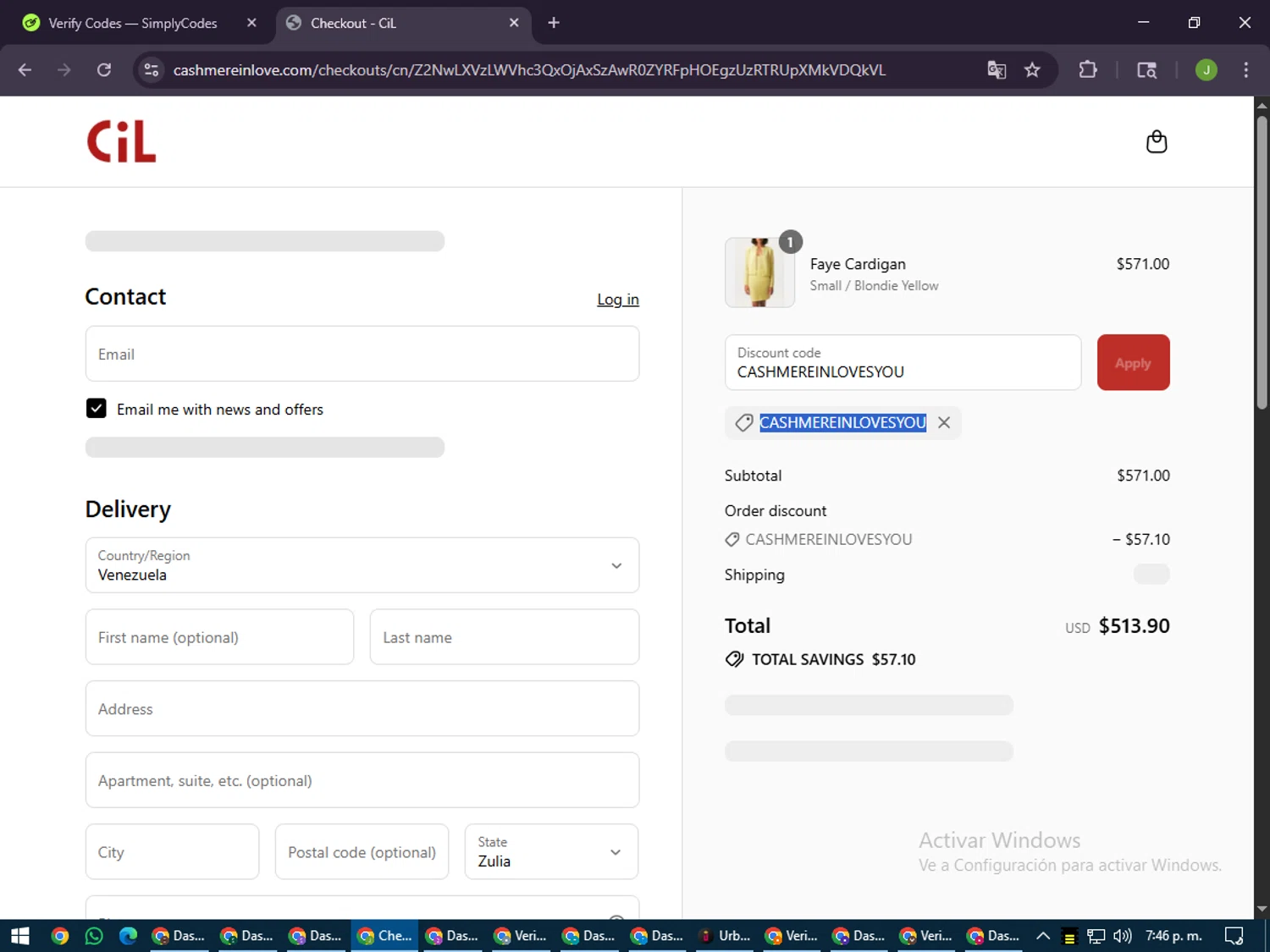Click the TOTAL SAVINGS $57.10 text

[833, 659]
